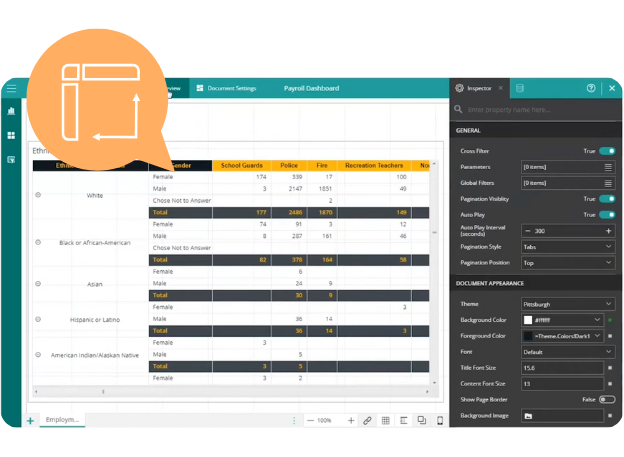624x457 pixels.
Task: Decrease the Auto Play Interval value
Action: (x=528, y=231)
